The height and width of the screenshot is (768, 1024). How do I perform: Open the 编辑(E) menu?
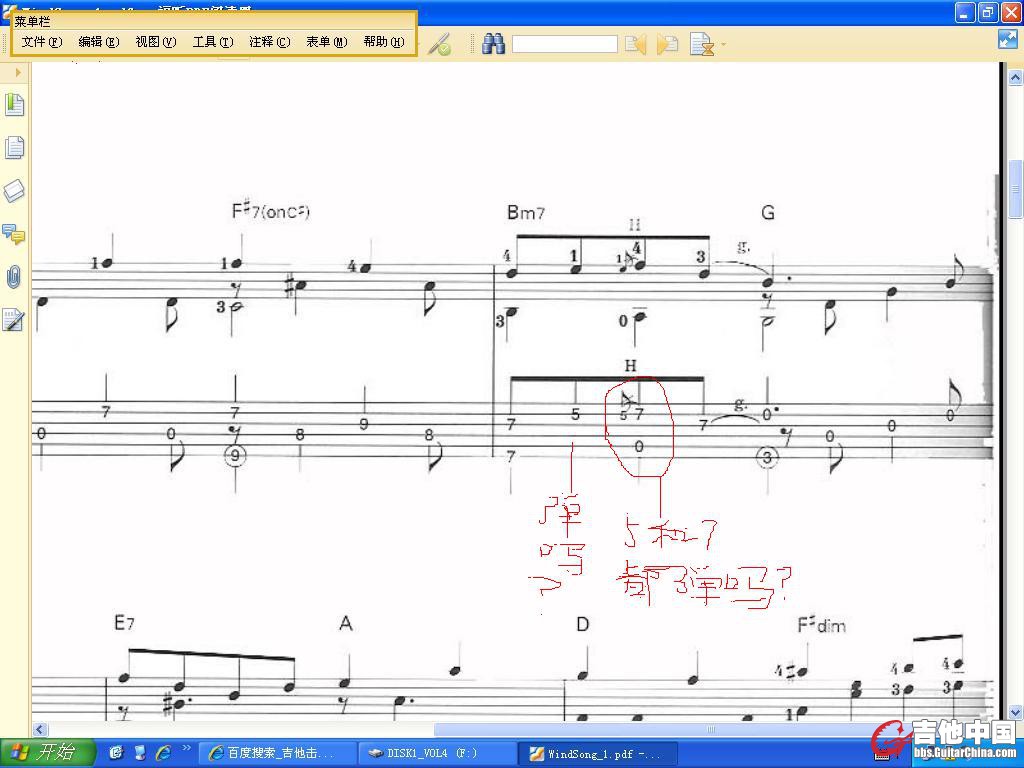(99, 42)
